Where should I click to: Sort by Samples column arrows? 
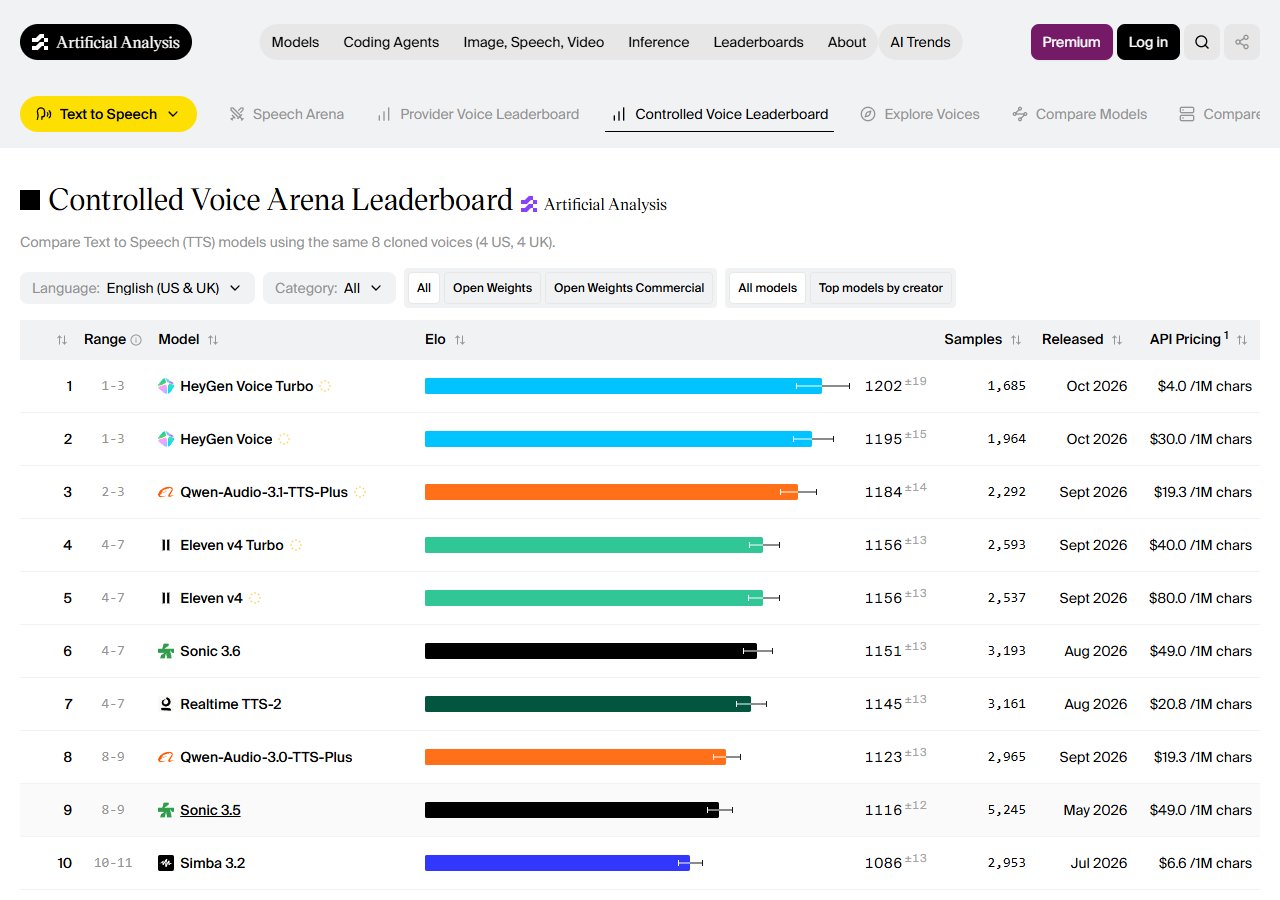click(1016, 340)
